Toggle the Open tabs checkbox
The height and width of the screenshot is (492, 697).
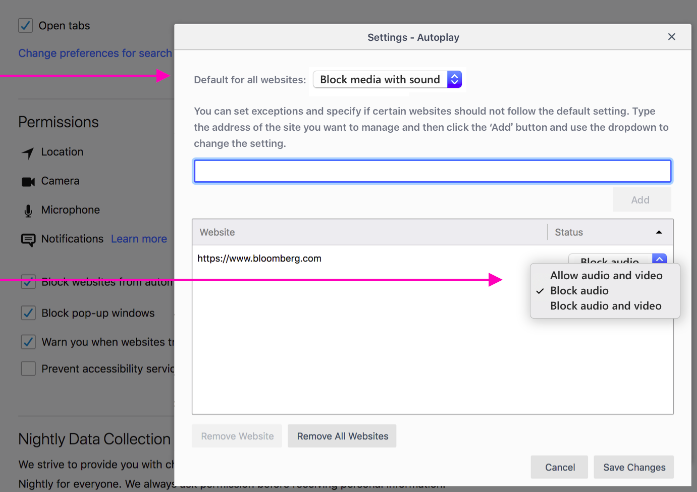point(27,26)
